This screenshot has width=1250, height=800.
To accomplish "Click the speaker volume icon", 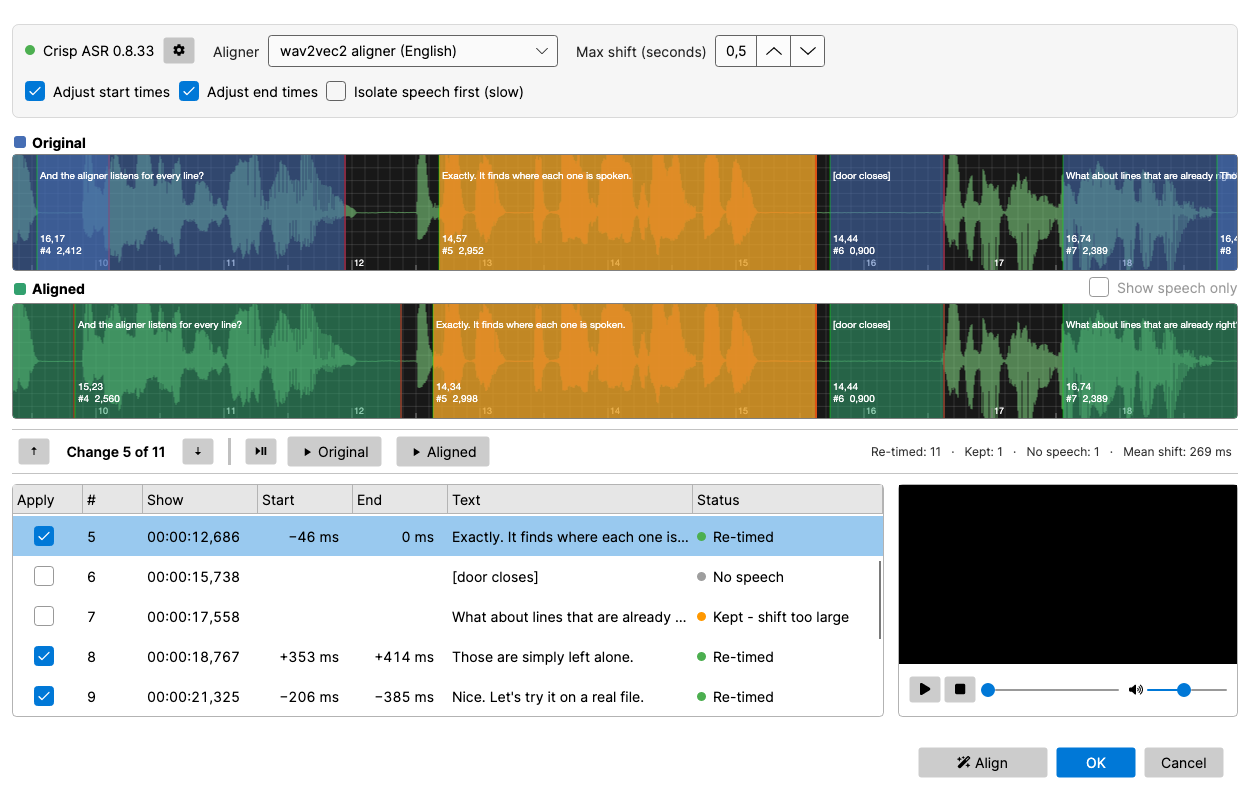I will (x=1135, y=690).
